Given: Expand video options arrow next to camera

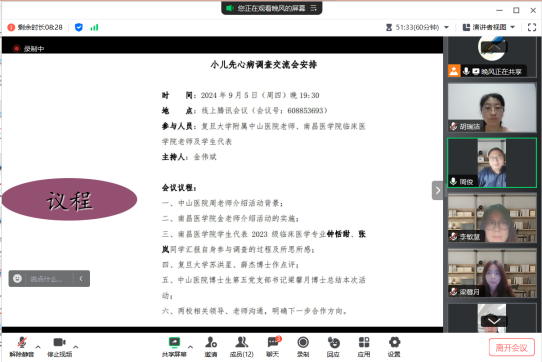Looking at the screenshot, I should (x=76, y=346).
